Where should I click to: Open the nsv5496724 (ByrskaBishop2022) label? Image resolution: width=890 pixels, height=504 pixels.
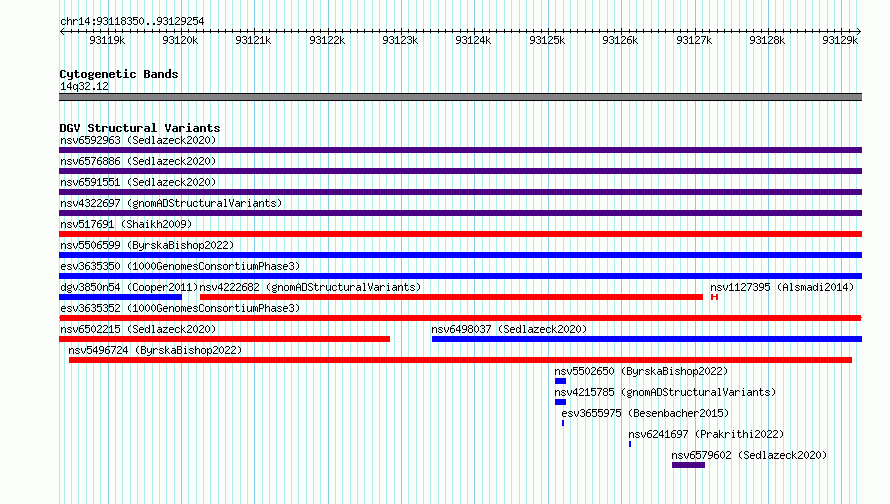155,350
